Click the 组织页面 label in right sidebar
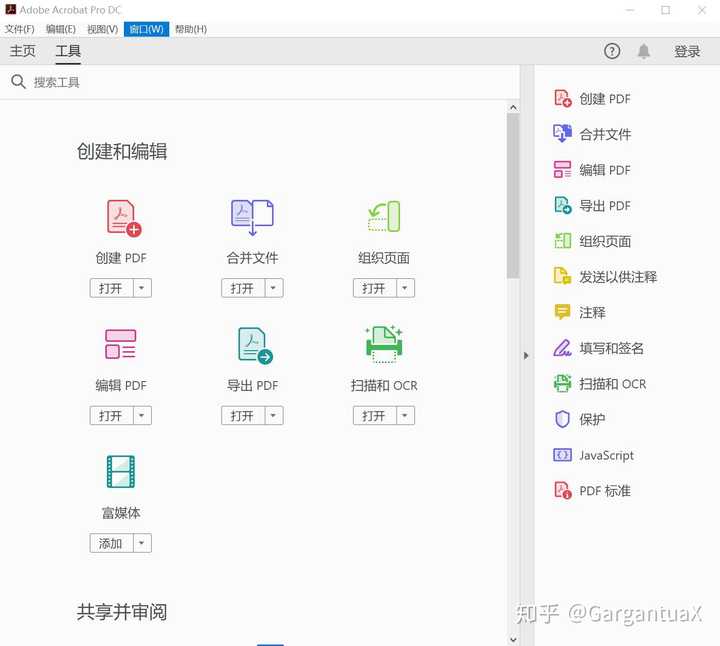Viewport: 720px width, 646px height. click(x=605, y=241)
